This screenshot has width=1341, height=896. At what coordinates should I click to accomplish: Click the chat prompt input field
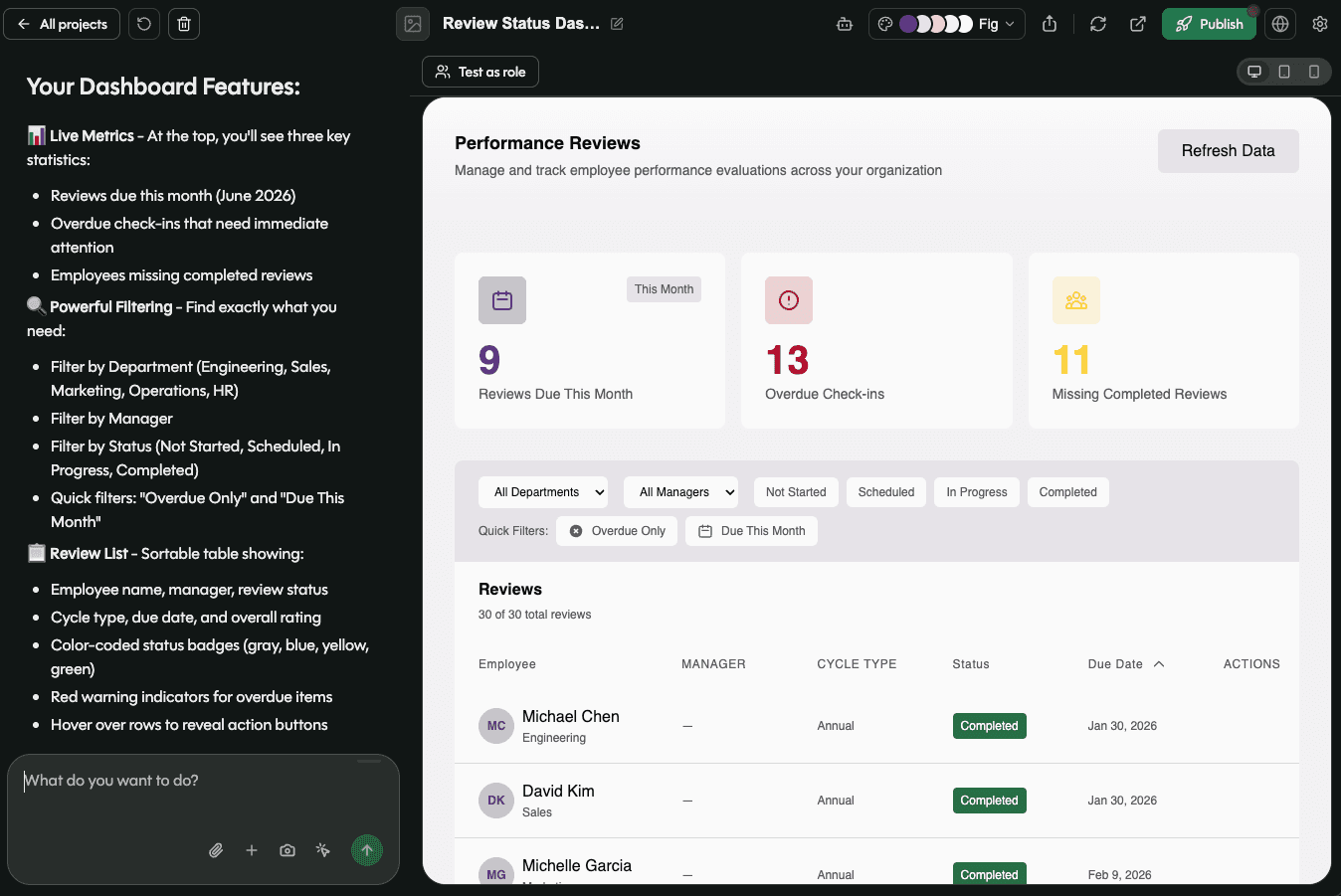(x=203, y=796)
